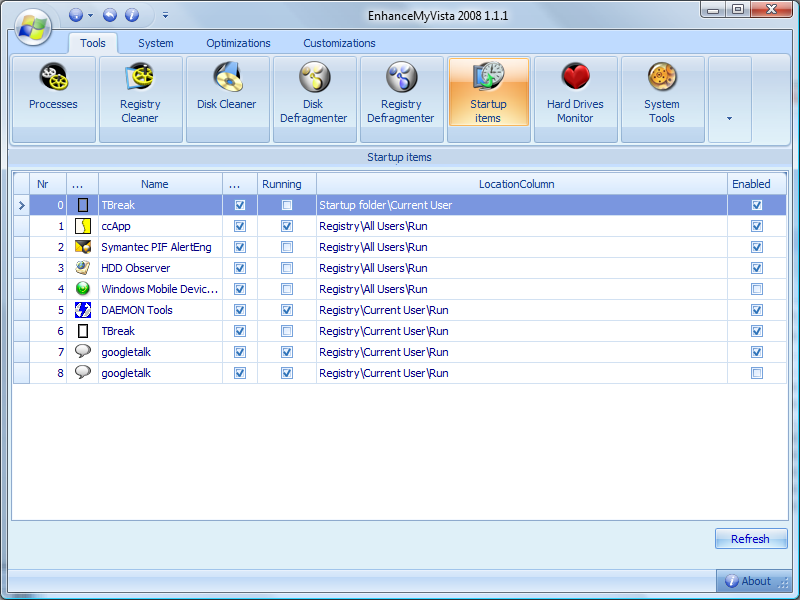This screenshot has width=800, height=600.
Task: Click the TBreak icon in row 6
Action: pyautogui.click(x=83, y=331)
